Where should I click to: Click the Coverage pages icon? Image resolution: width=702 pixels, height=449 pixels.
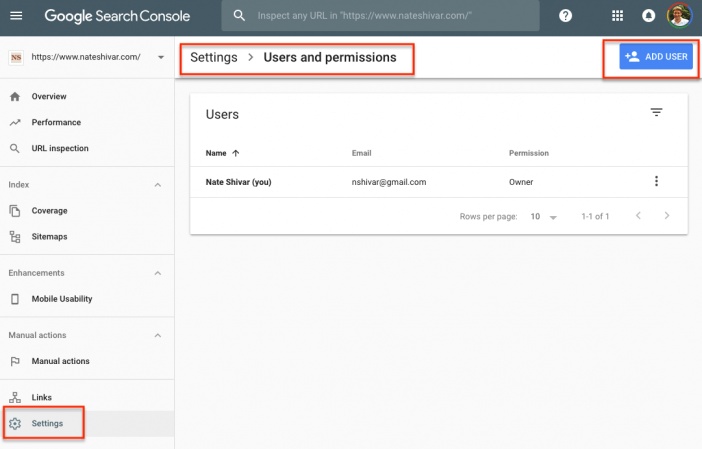pyautogui.click(x=15, y=210)
